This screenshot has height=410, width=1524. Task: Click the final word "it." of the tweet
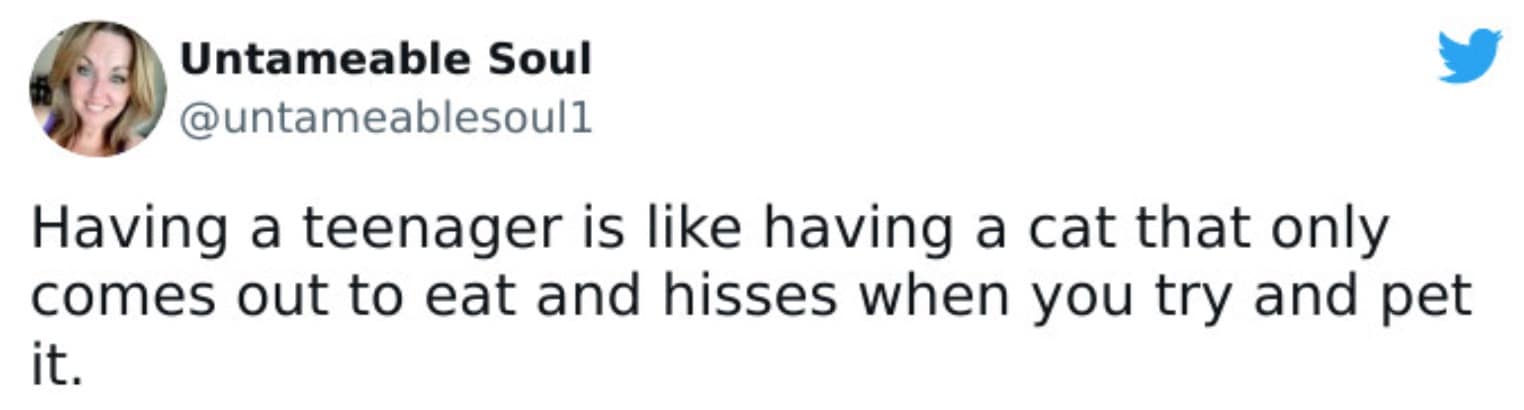54,365
